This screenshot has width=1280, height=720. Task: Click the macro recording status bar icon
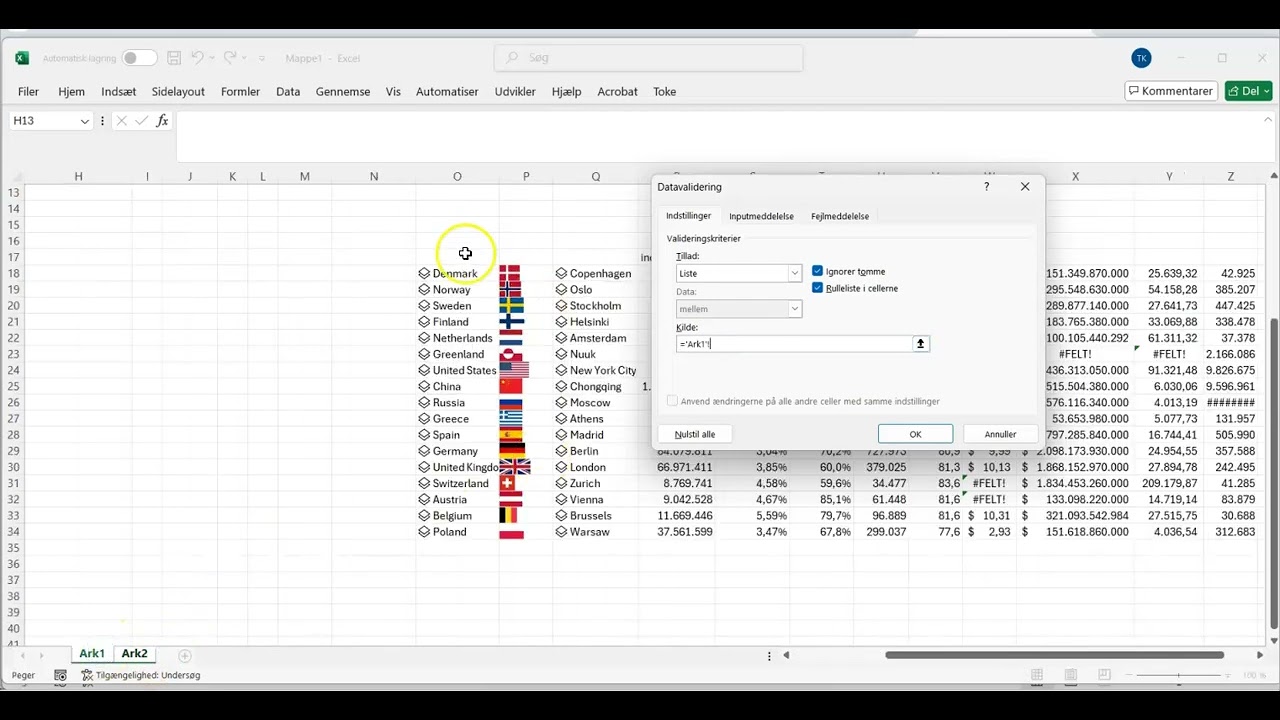60,675
